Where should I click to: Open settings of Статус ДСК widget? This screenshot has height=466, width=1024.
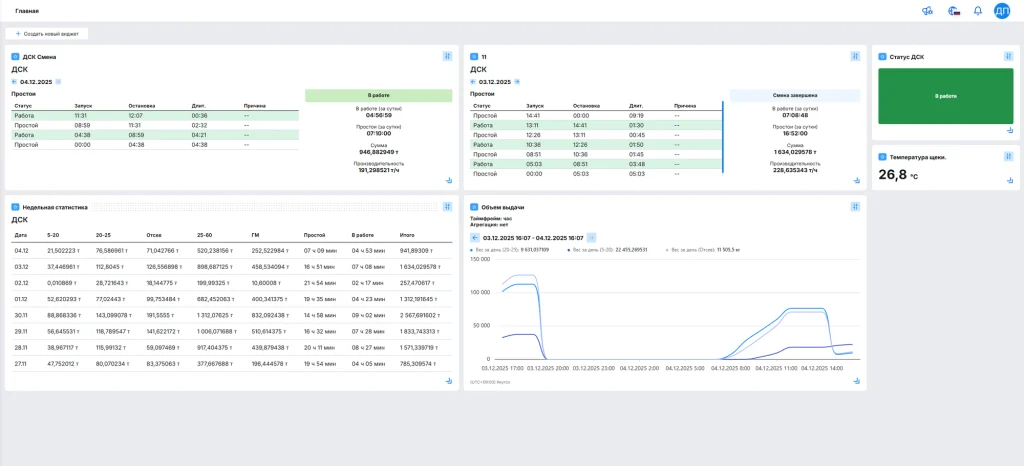tap(1008, 56)
